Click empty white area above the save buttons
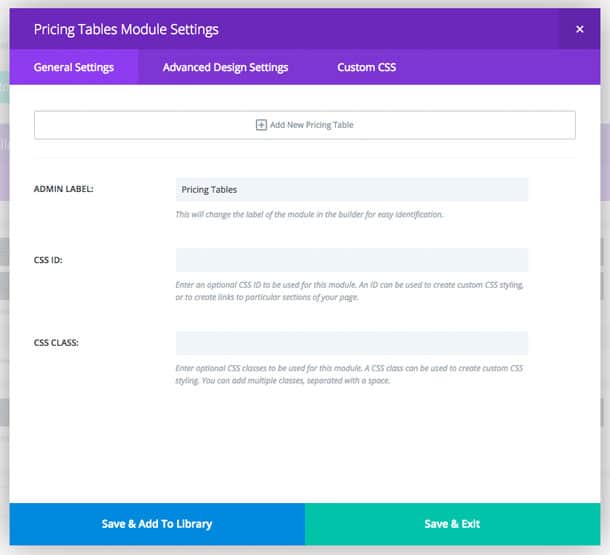610x555 pixels. [304, 450]
